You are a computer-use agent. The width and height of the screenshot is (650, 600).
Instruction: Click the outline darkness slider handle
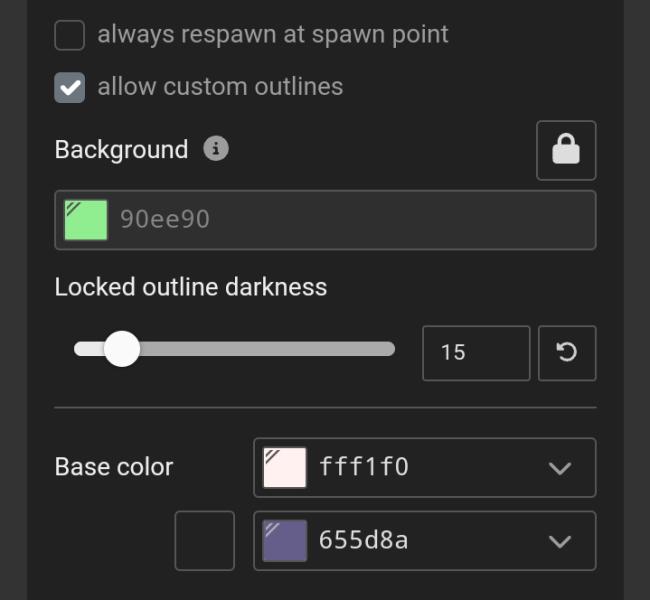[x=122, y=349]
